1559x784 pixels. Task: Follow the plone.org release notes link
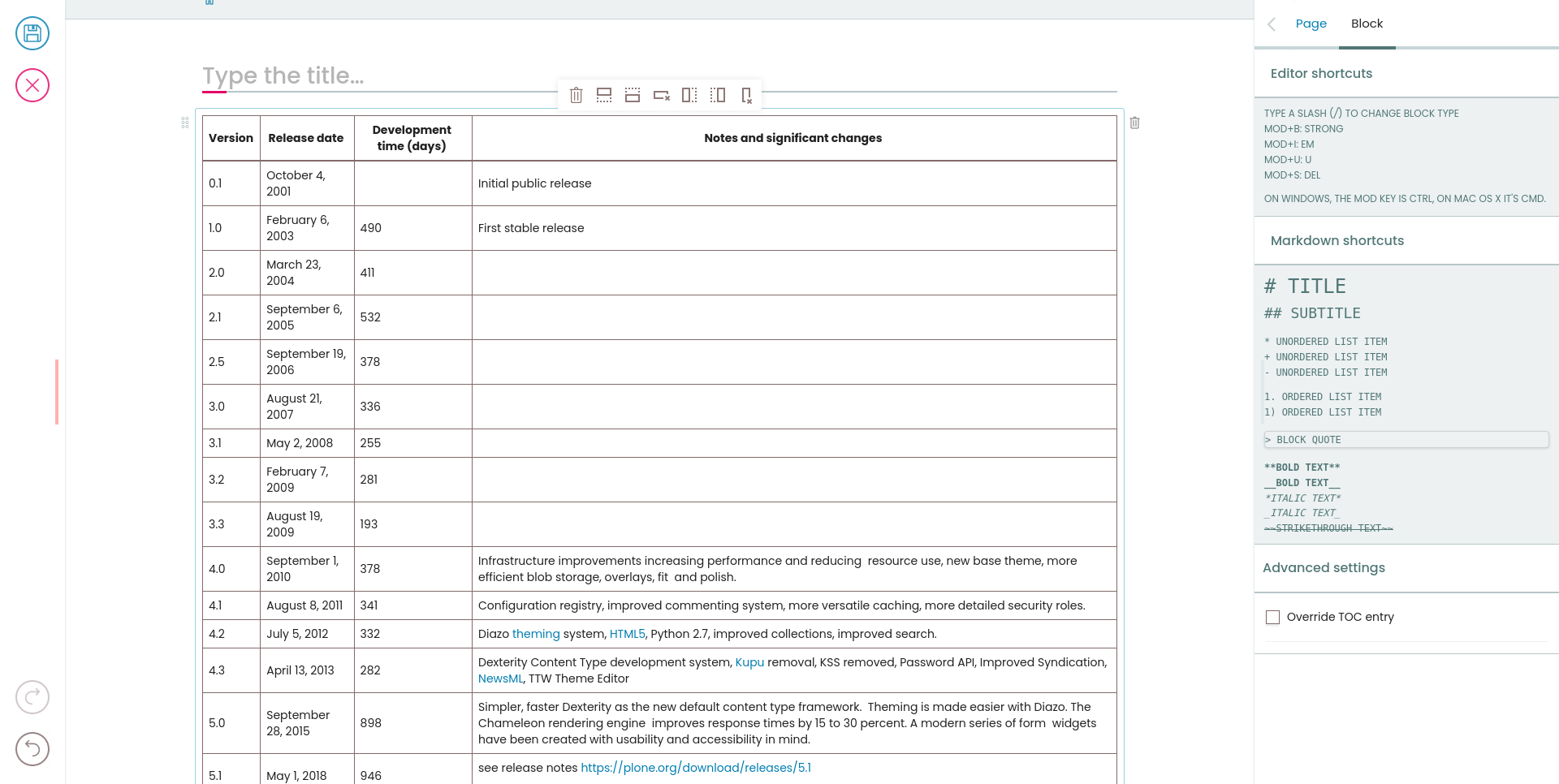696,767
